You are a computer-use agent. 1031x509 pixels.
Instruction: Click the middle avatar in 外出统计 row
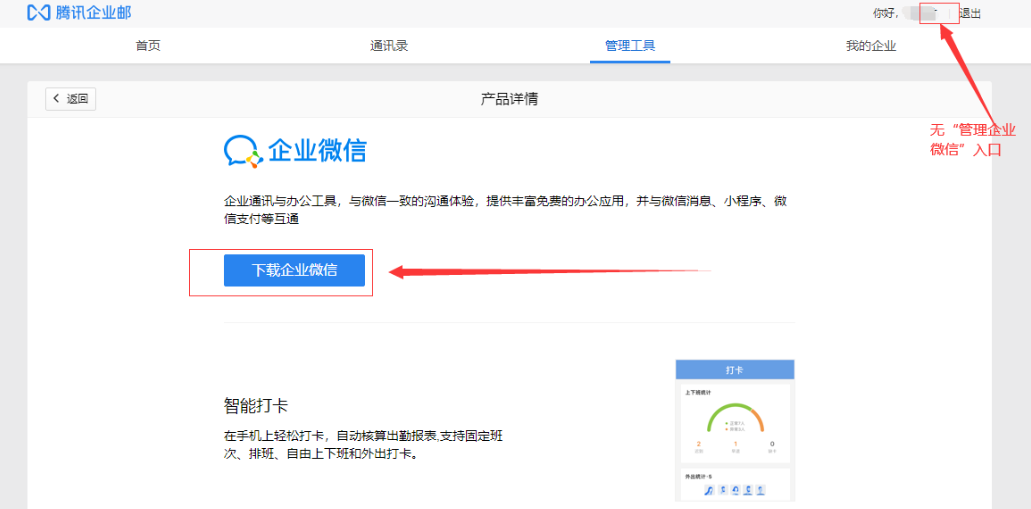(x=735, y=490)
